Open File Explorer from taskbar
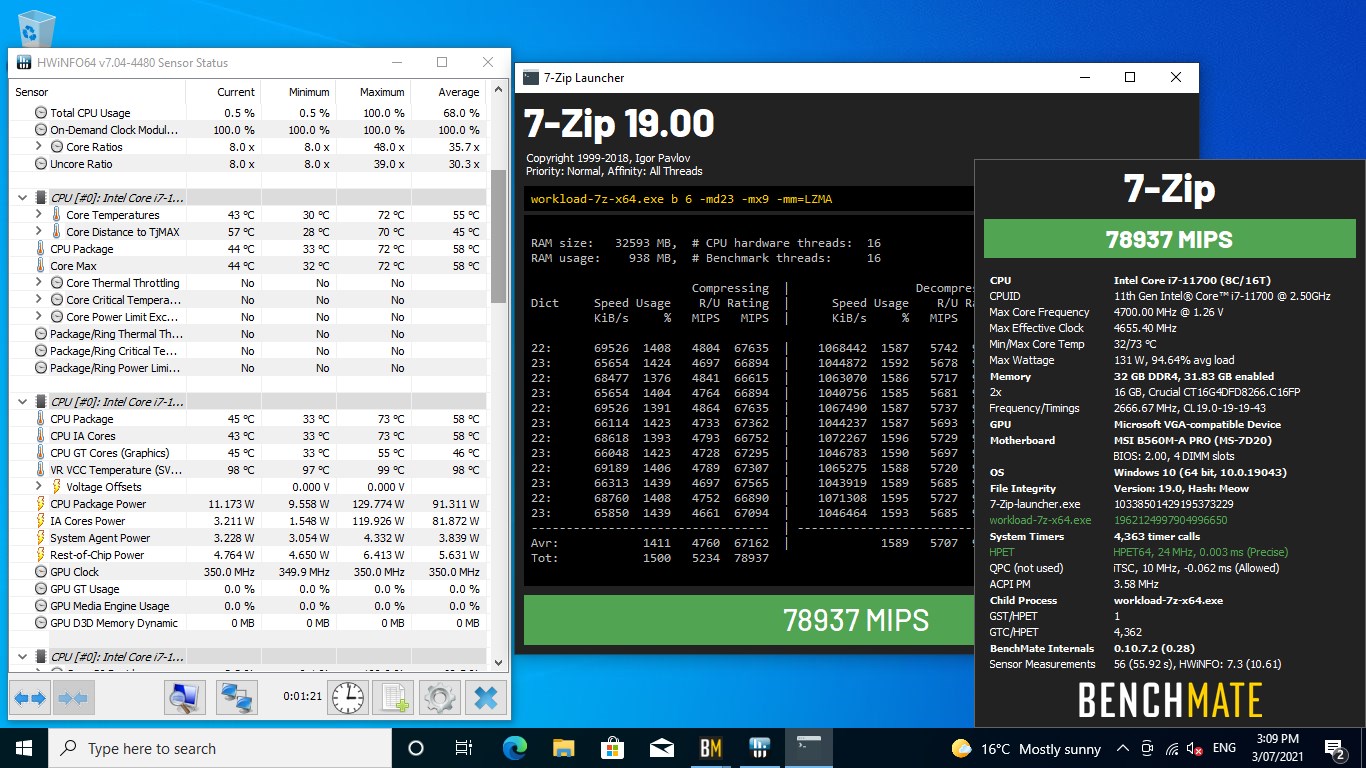1366x768 pixels. 563,748
